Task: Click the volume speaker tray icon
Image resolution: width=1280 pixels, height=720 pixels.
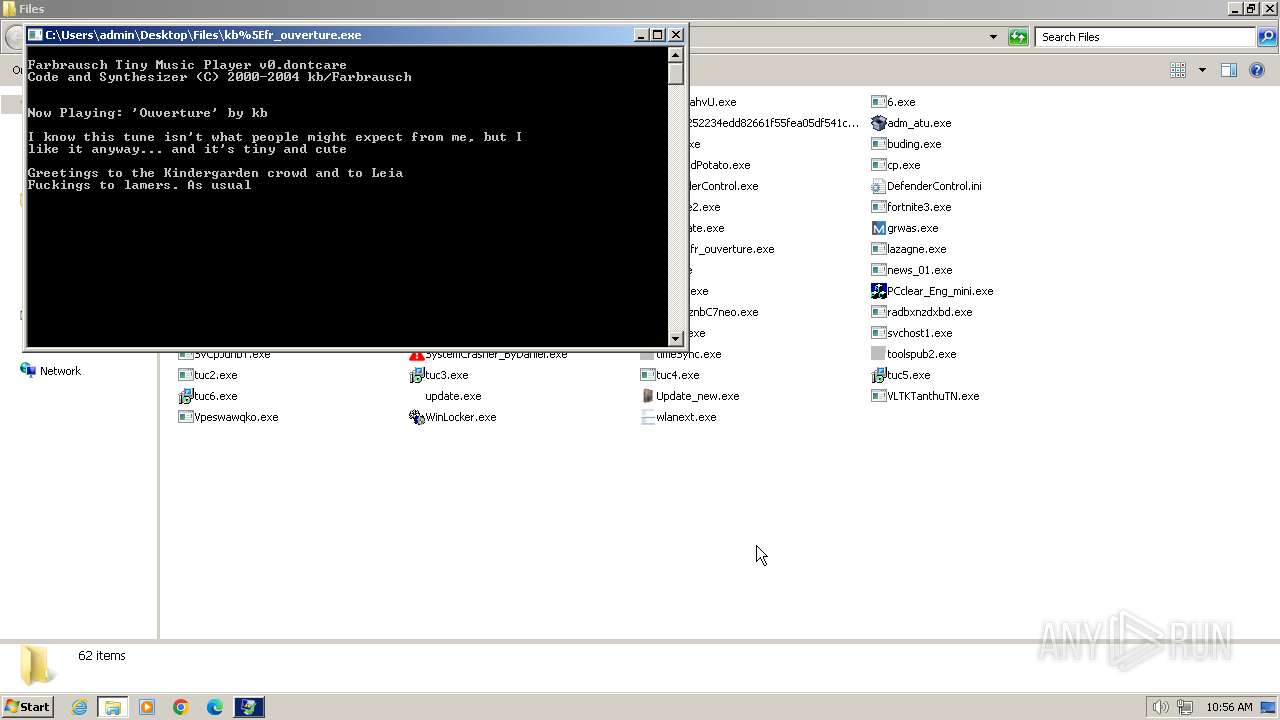Action: (x=1161, y=707)
